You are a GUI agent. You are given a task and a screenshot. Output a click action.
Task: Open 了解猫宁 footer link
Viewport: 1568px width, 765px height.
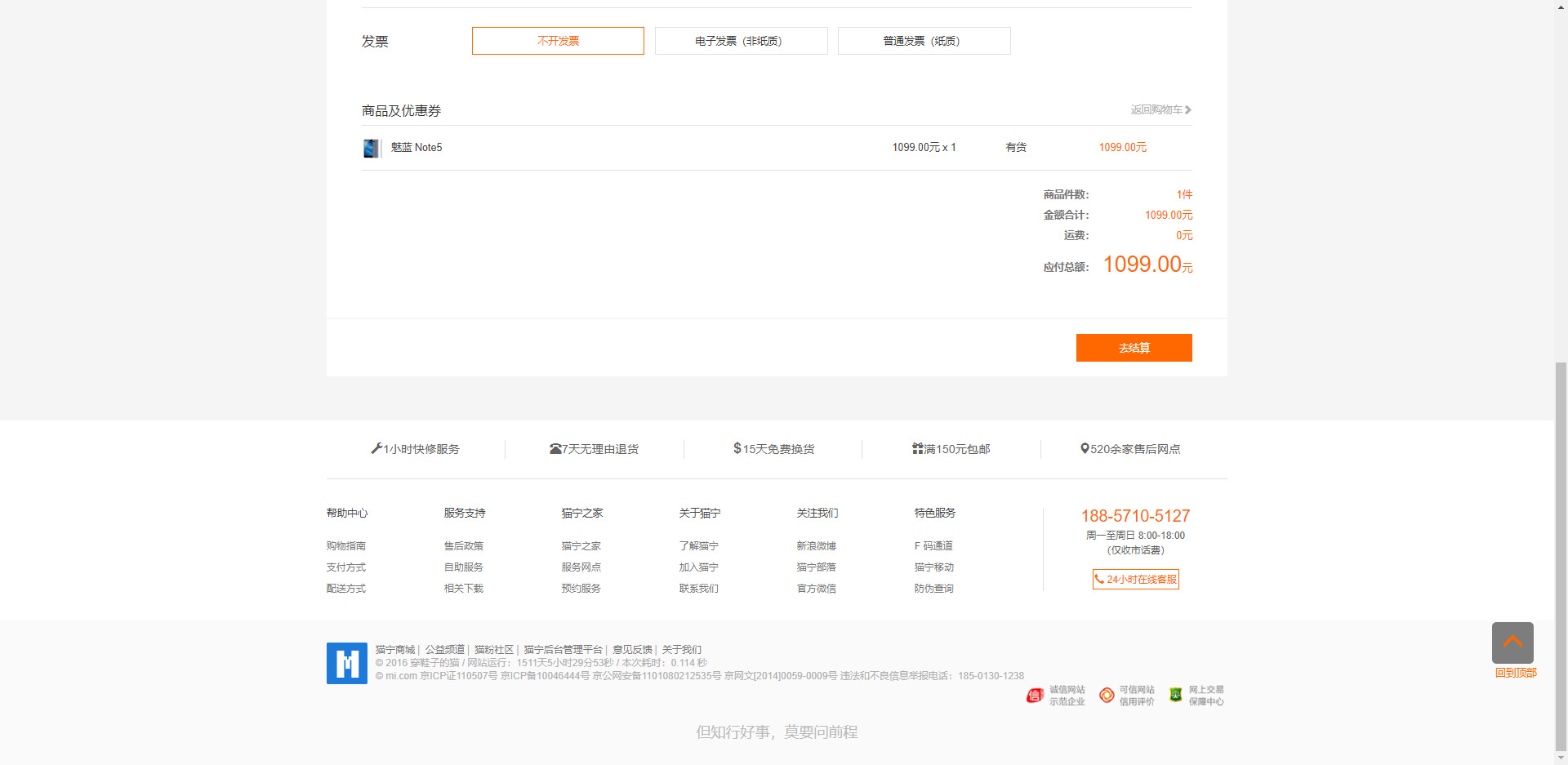tap(699, 546)
